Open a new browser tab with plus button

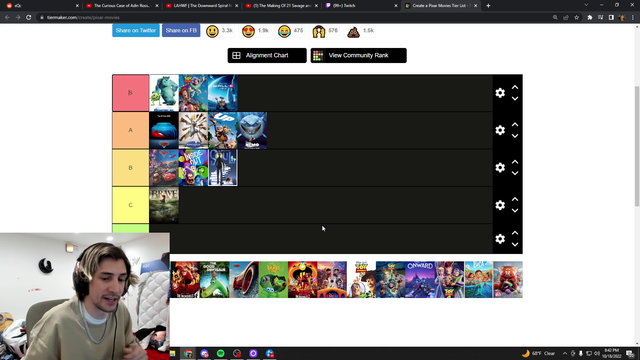pos(488,6)
